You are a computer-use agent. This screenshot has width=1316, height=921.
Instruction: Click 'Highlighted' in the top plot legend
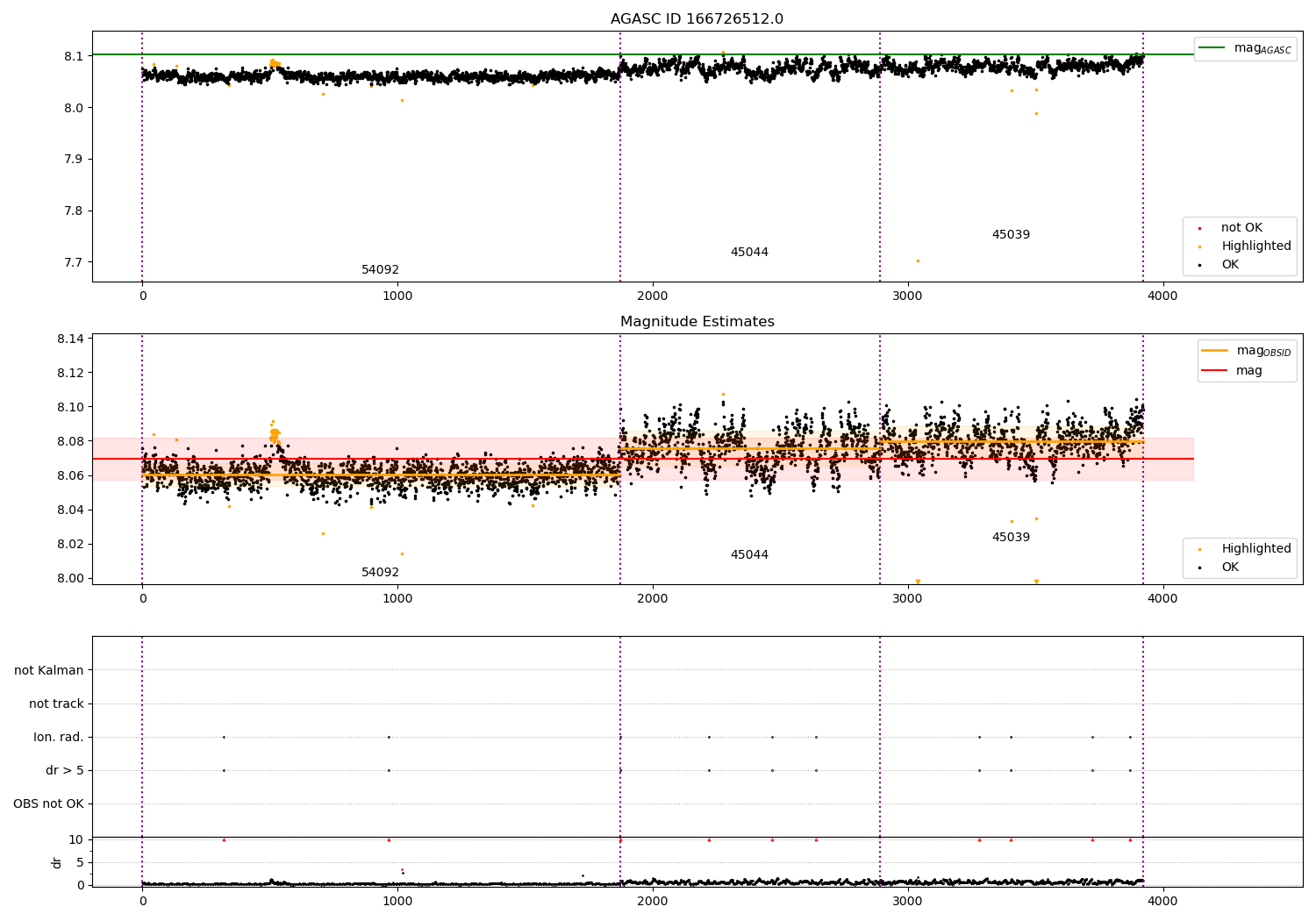click(1255, 246)
